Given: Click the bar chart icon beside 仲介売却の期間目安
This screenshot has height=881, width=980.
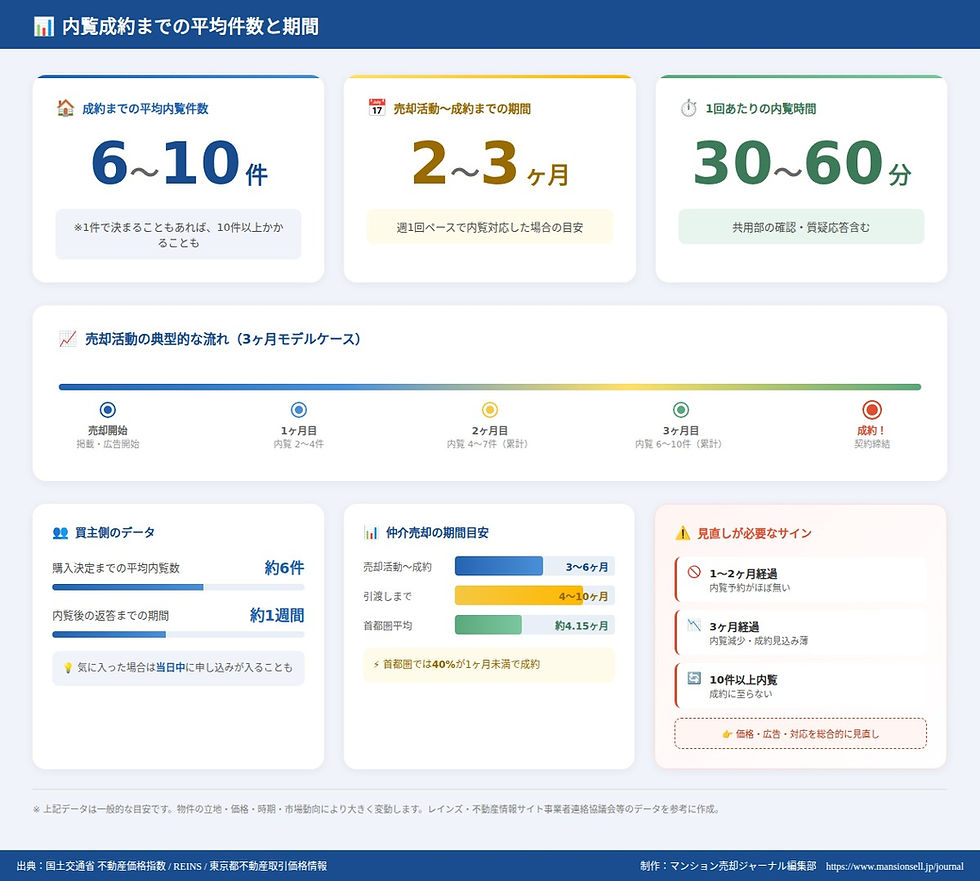Looking at the screenshot, I should 371,532.
